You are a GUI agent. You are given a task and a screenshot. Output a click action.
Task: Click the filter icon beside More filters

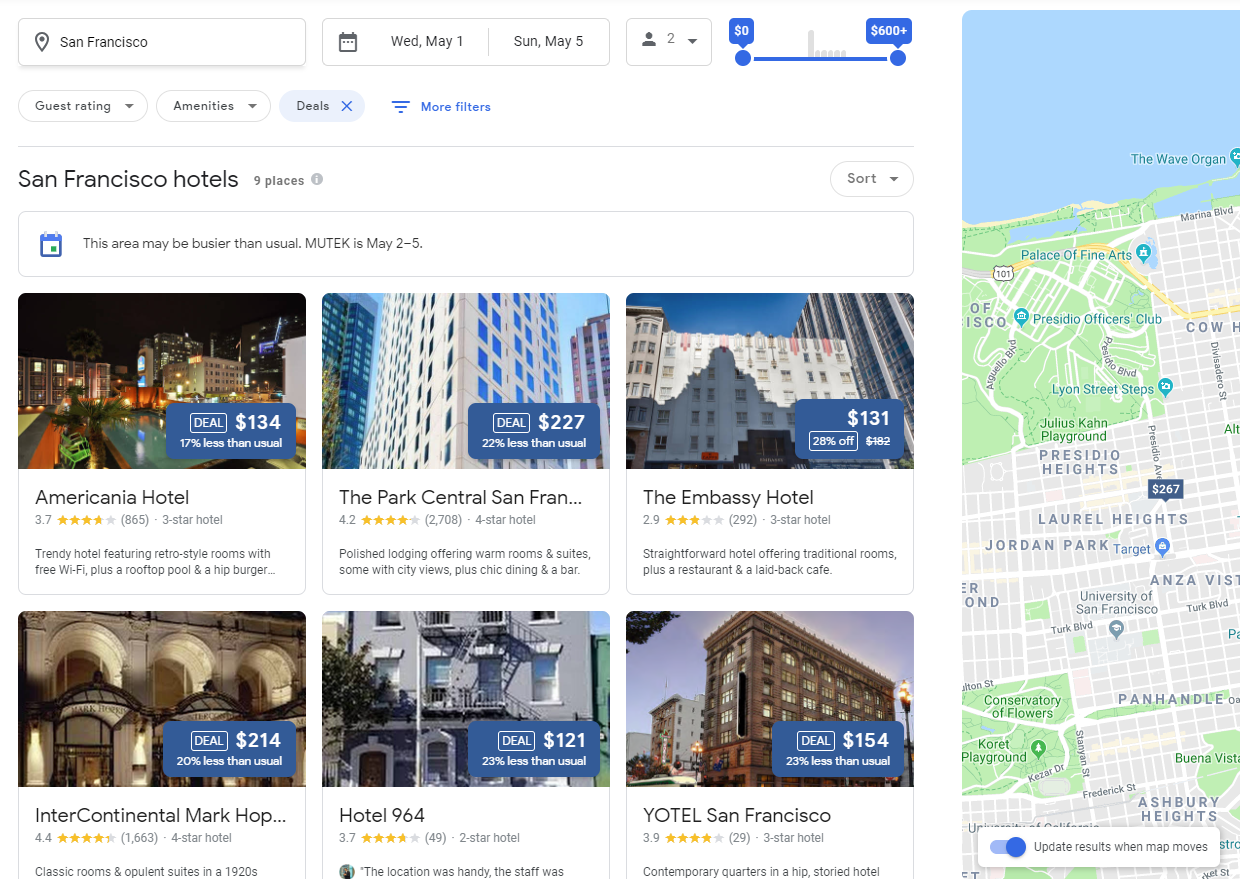point(400,106)
